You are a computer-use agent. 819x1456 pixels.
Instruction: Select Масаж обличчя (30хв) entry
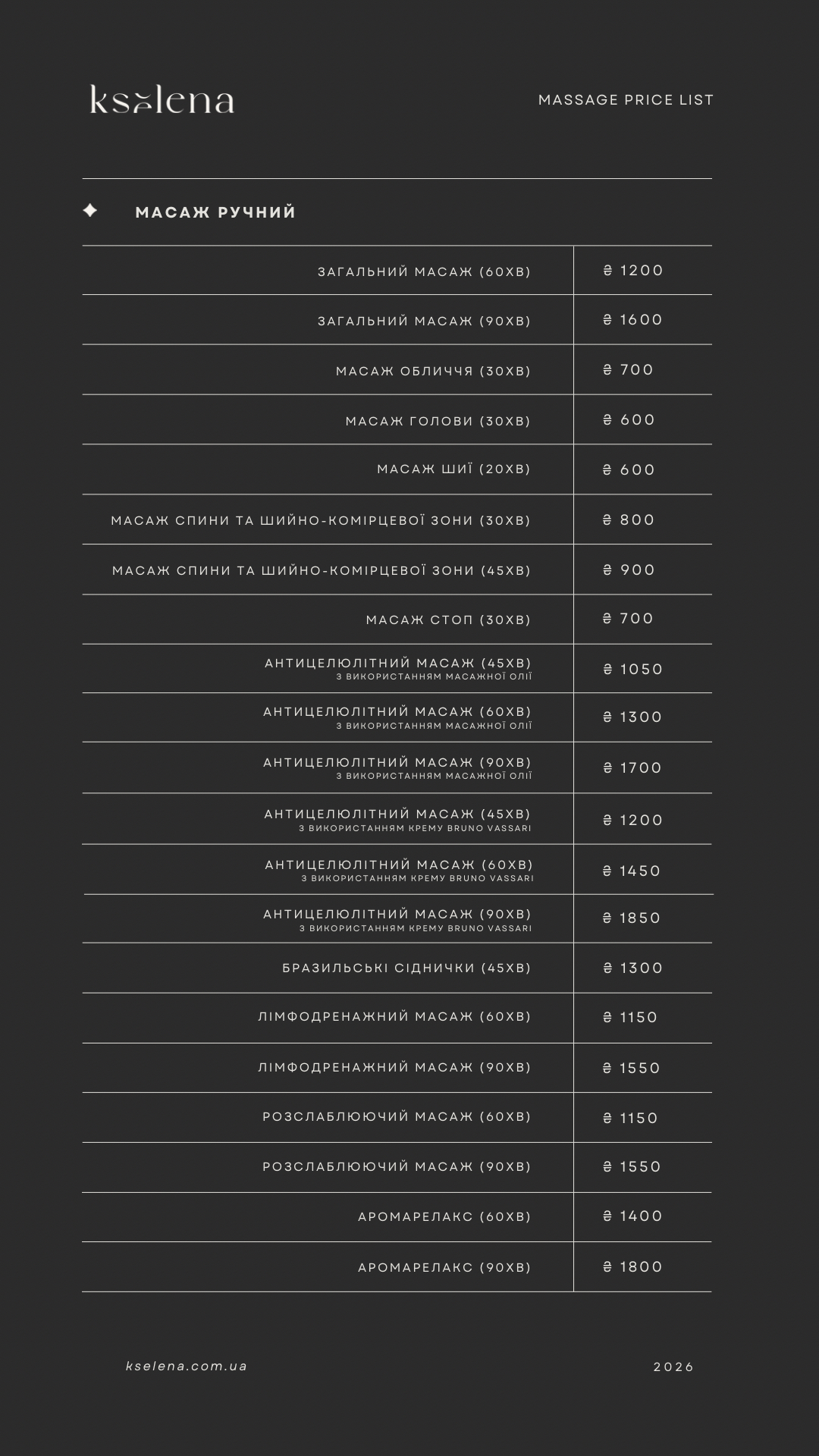[397, 370]
